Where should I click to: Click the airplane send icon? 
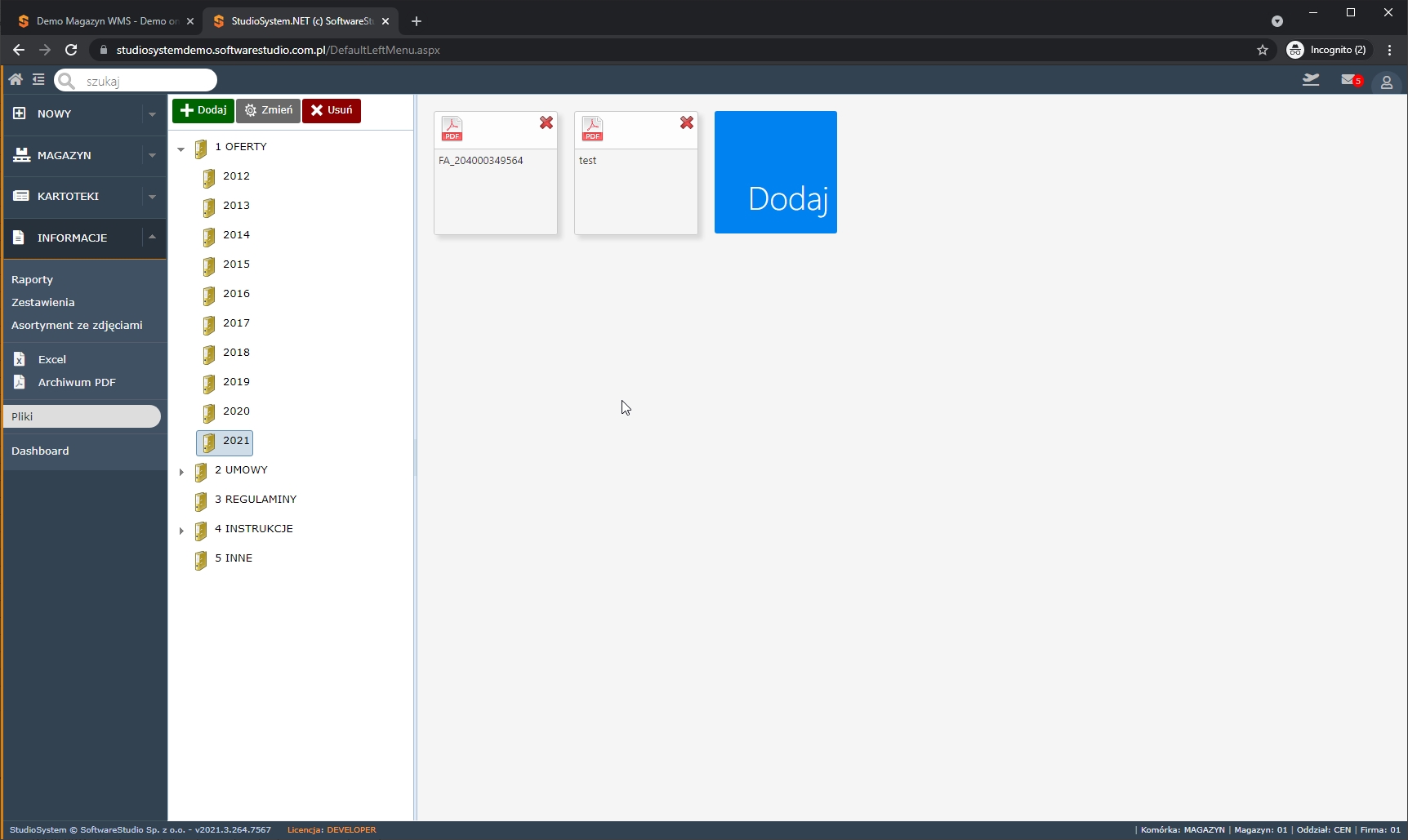click(1312, 79)
